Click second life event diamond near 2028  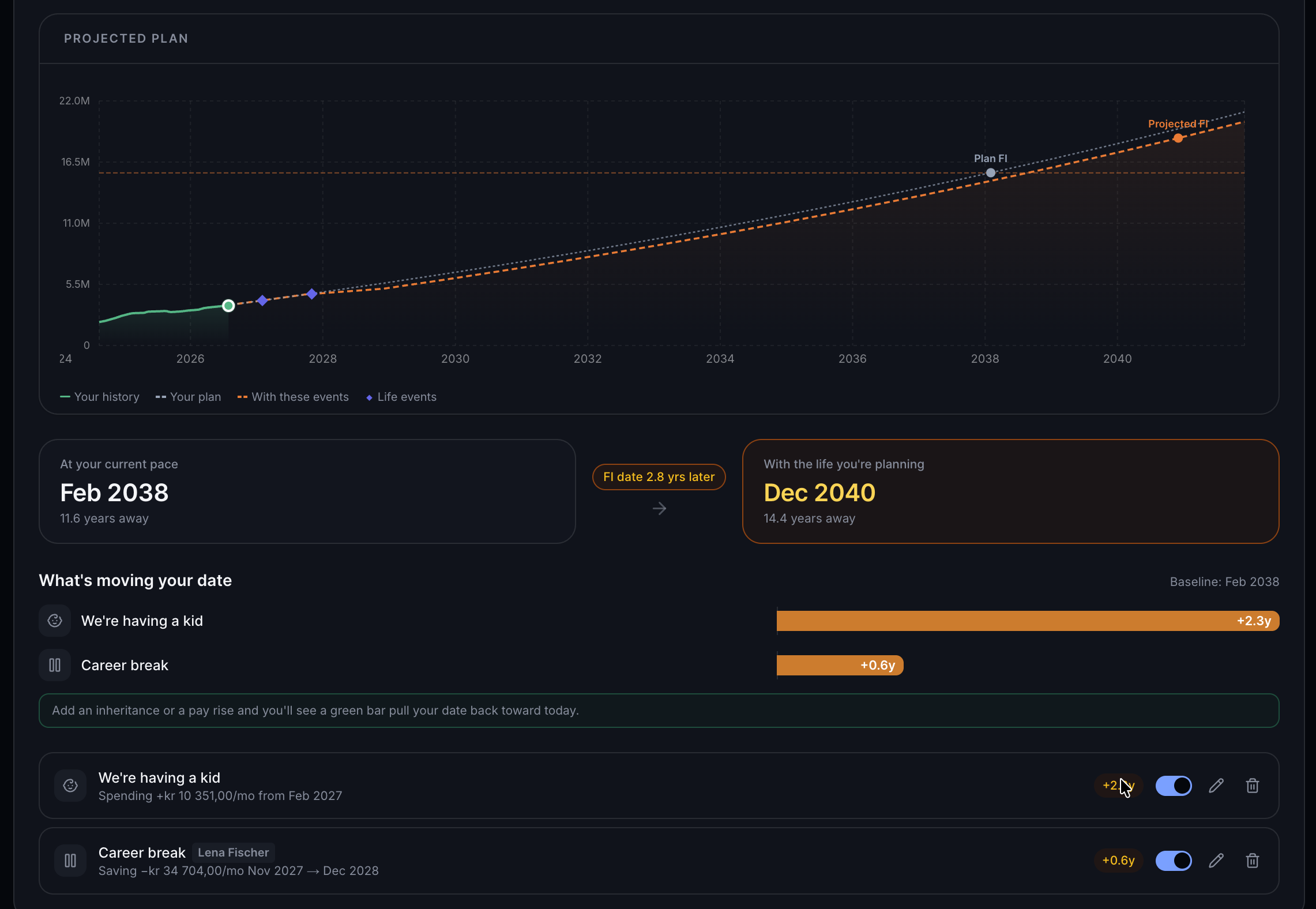tap(312, 294)
